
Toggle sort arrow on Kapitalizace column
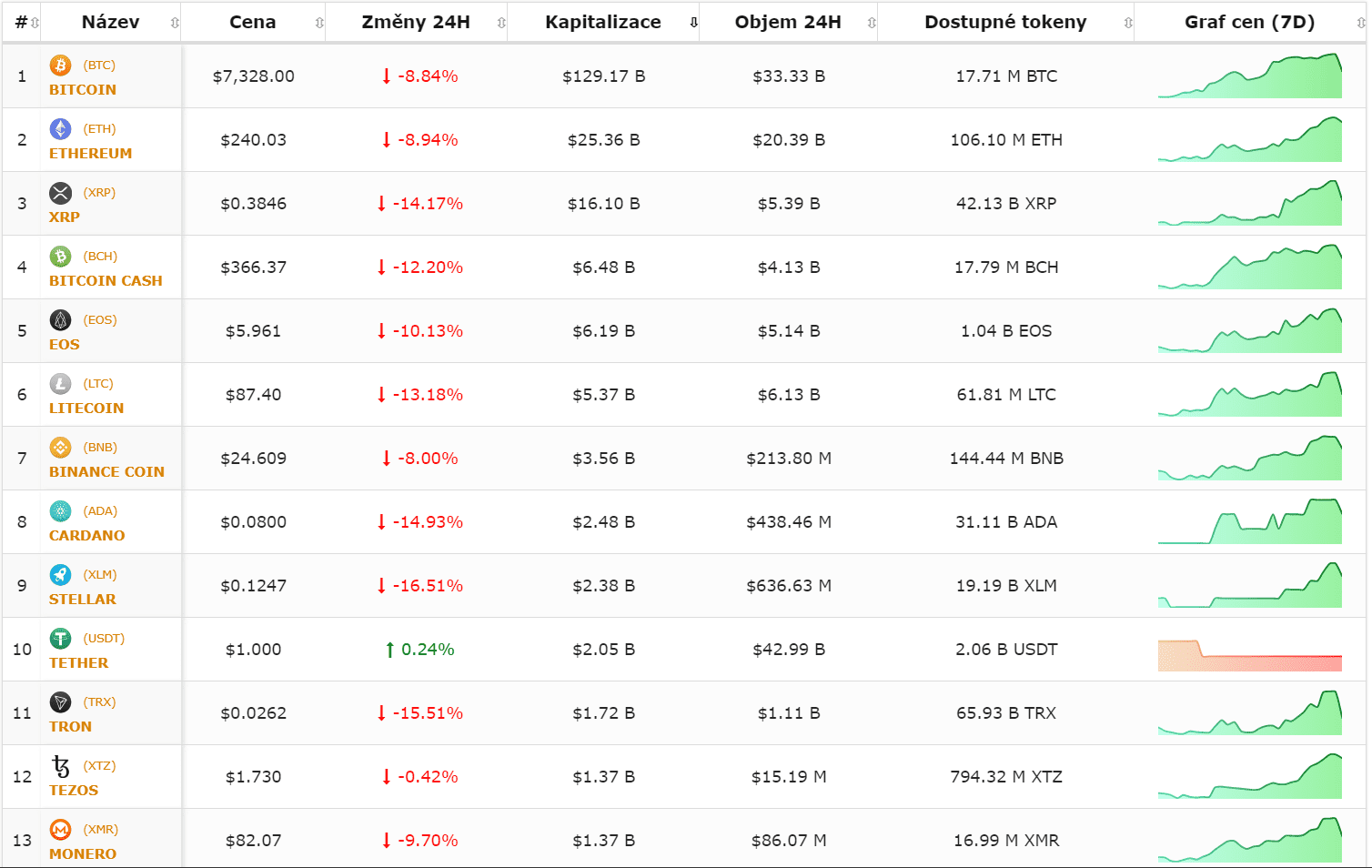694,23
